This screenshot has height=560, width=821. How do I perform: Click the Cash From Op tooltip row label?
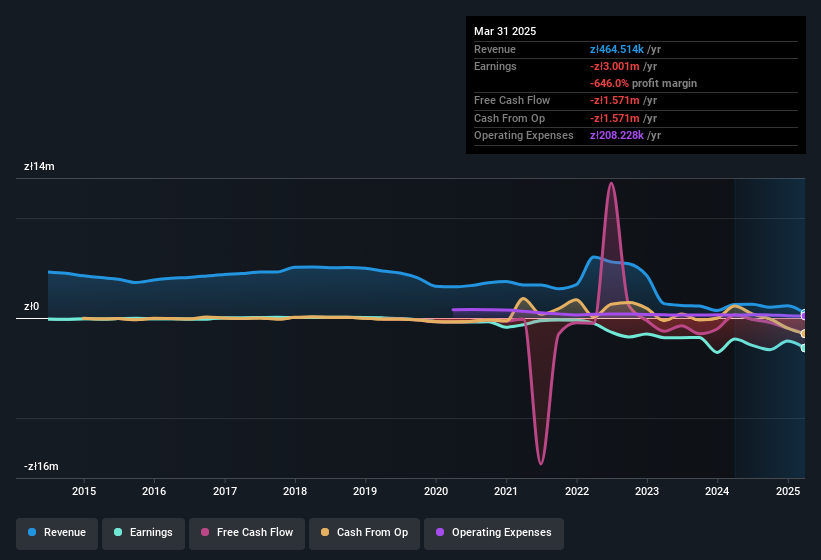point(509,118)
